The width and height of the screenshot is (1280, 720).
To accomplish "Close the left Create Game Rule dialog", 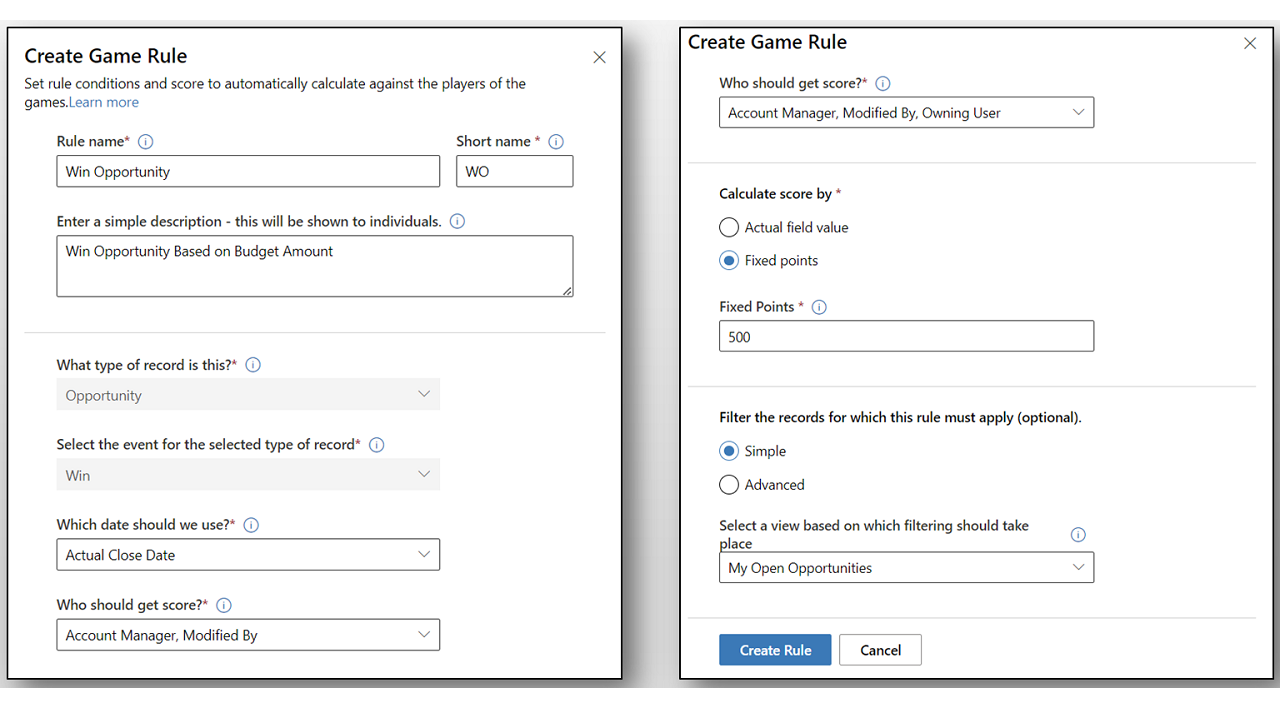I will tap(599, 58).
